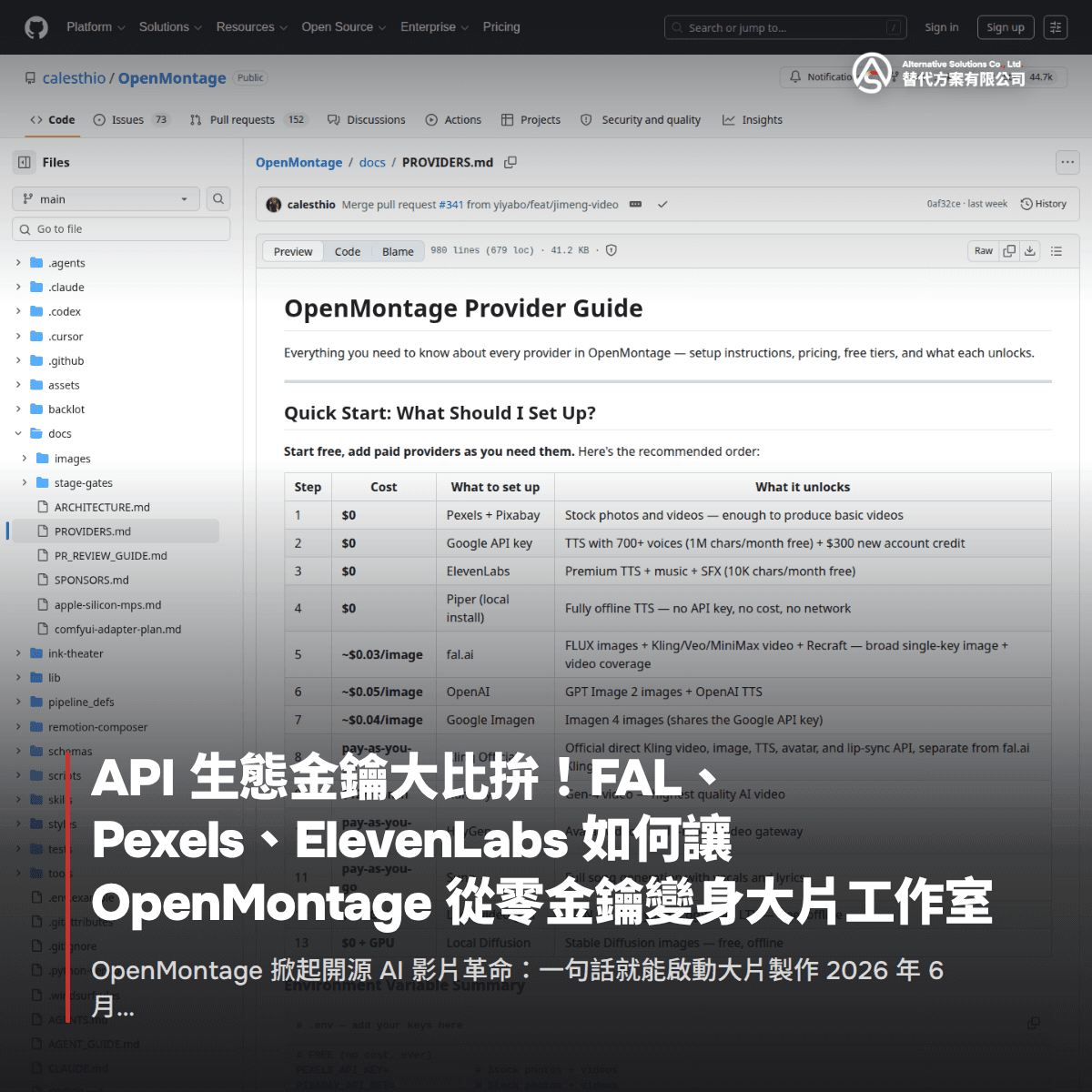The width and height of the screenshot is (1092, 1092).
Task: Focus the Search or jump to field
Action: [786, 27]
